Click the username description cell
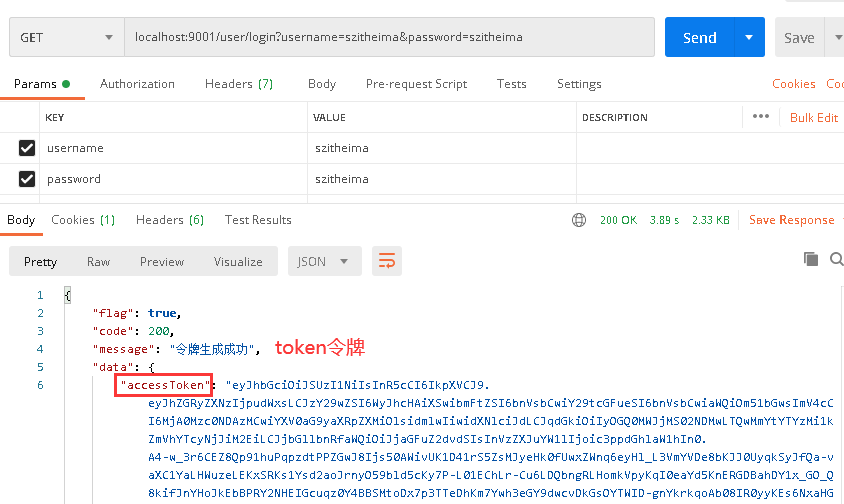Image resolution: width=844 pixels, height=504 pixels. point(710,148)
